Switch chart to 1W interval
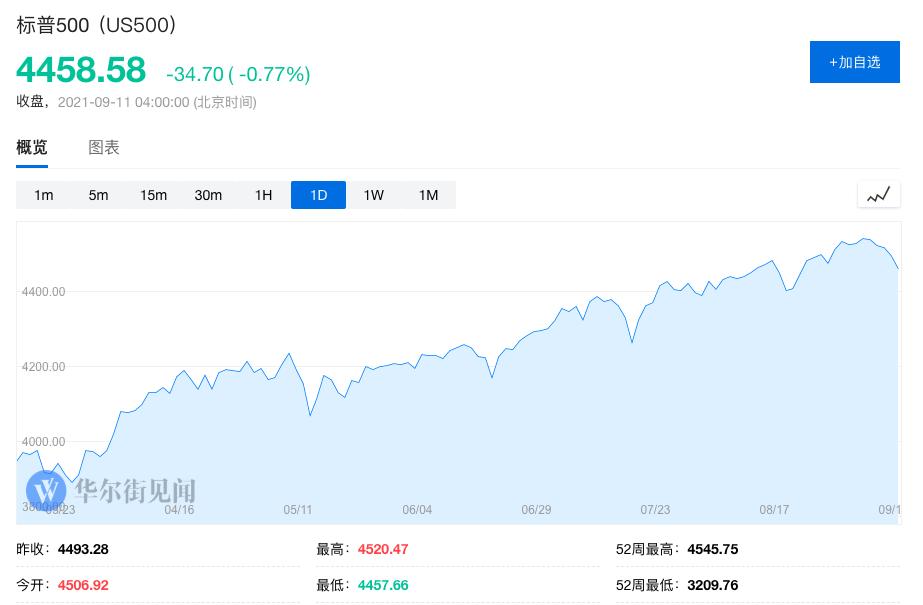 click(373, 195)
